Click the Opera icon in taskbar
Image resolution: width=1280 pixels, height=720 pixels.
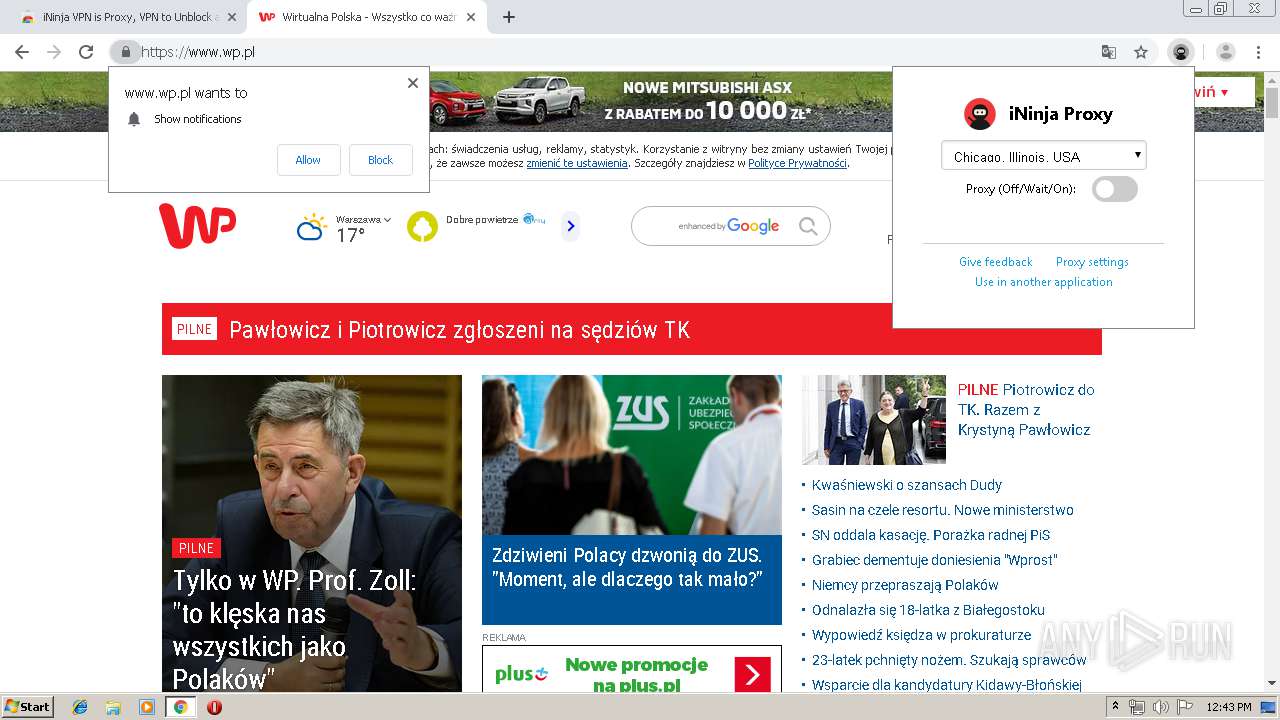coord(214,707)
